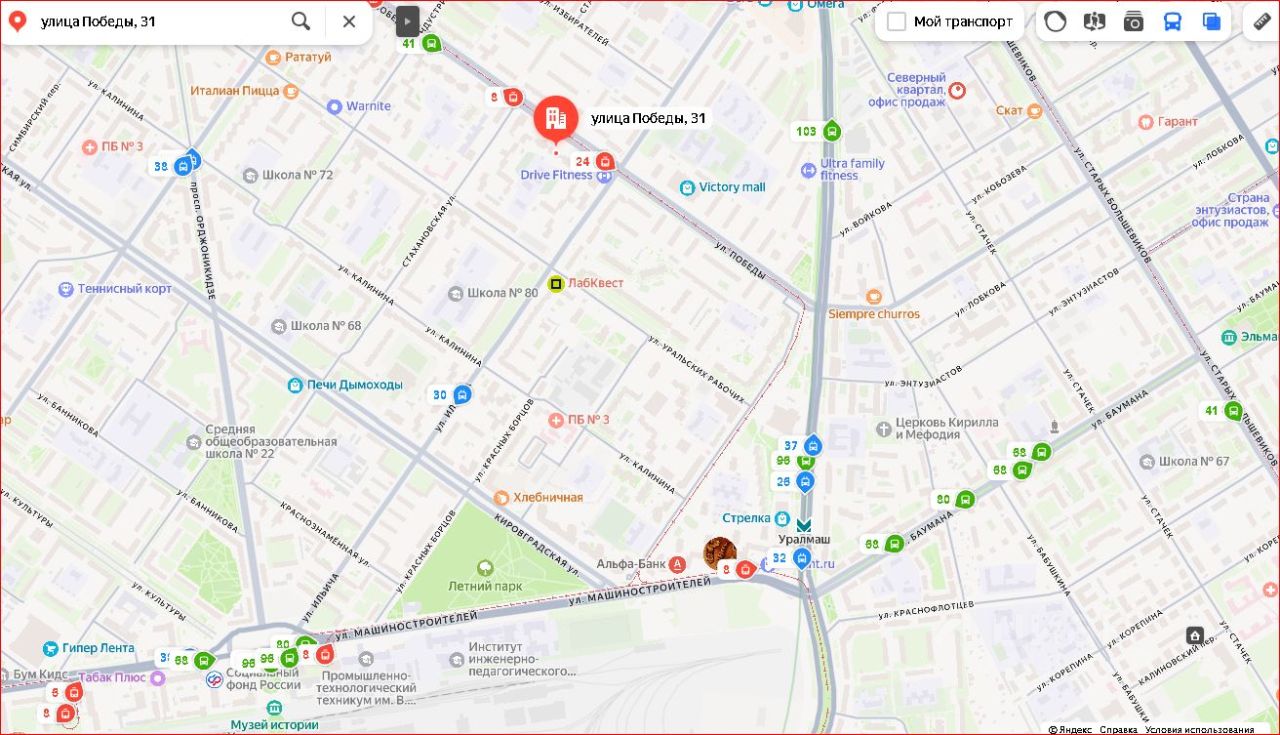Select the Летний парк tree marker
This screenshot has height=735, width=1280.
(486, 568)
